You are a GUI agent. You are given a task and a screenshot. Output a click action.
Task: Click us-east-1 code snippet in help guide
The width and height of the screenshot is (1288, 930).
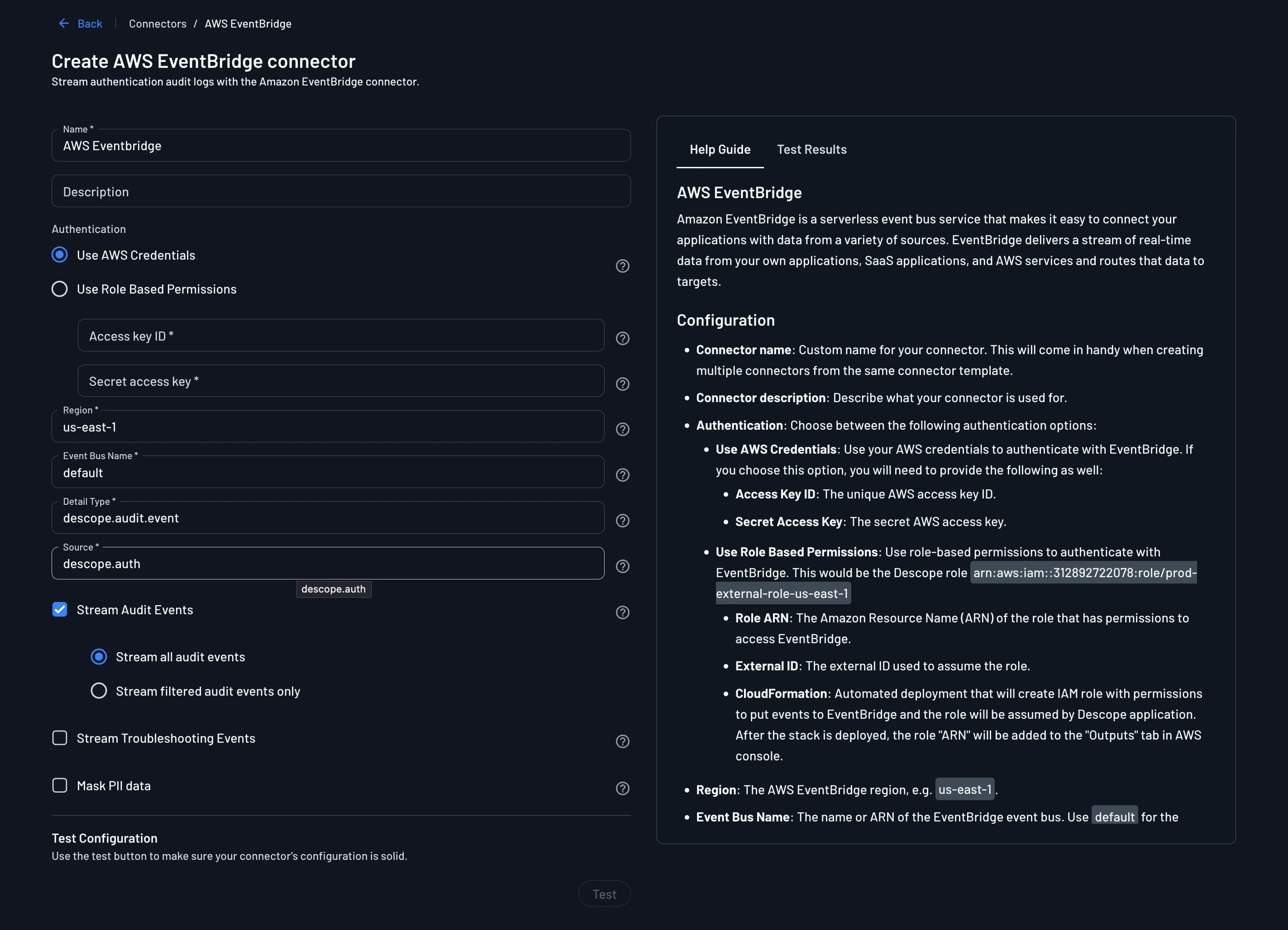click(x=964, y=789)
